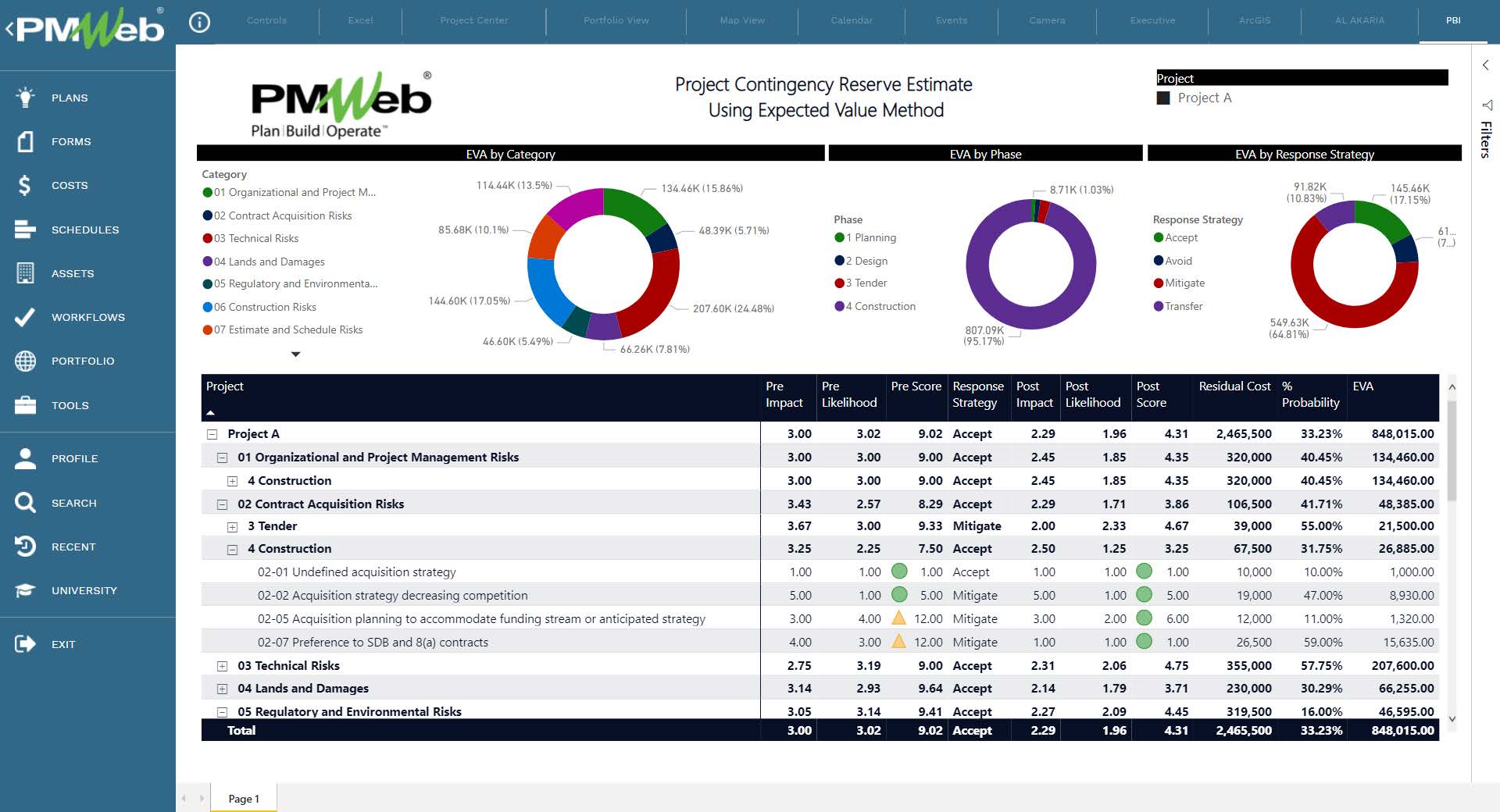Image resolution: width=1500 pixels, height=812 pixels.
Task: Select the Page 1 report tab
Action: pyautogui.click(x=244, y=798)
